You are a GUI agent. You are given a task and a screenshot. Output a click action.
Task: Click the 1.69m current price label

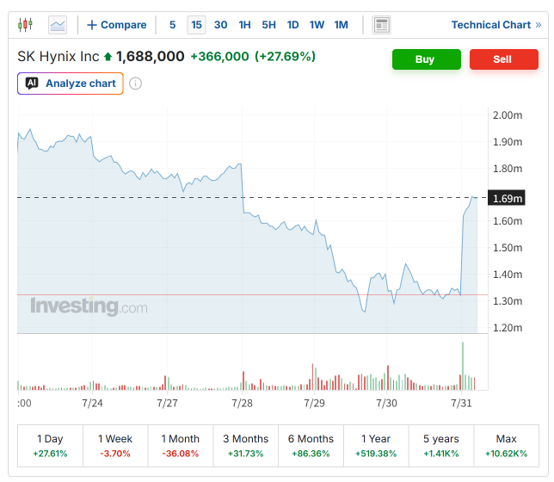(507, 198)
